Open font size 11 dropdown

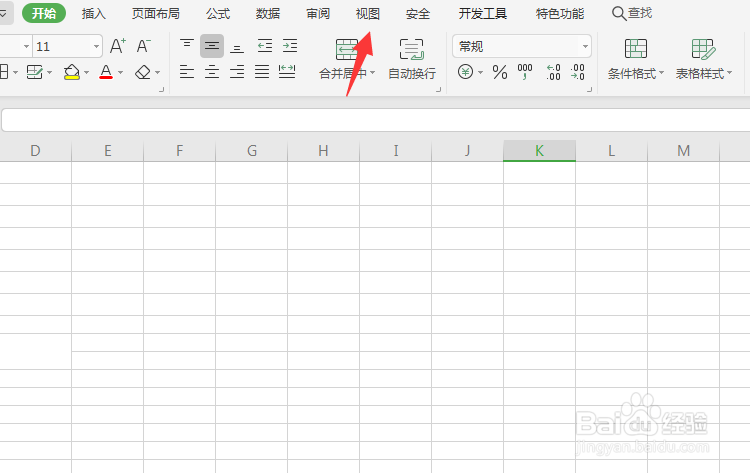click(96, 46)
